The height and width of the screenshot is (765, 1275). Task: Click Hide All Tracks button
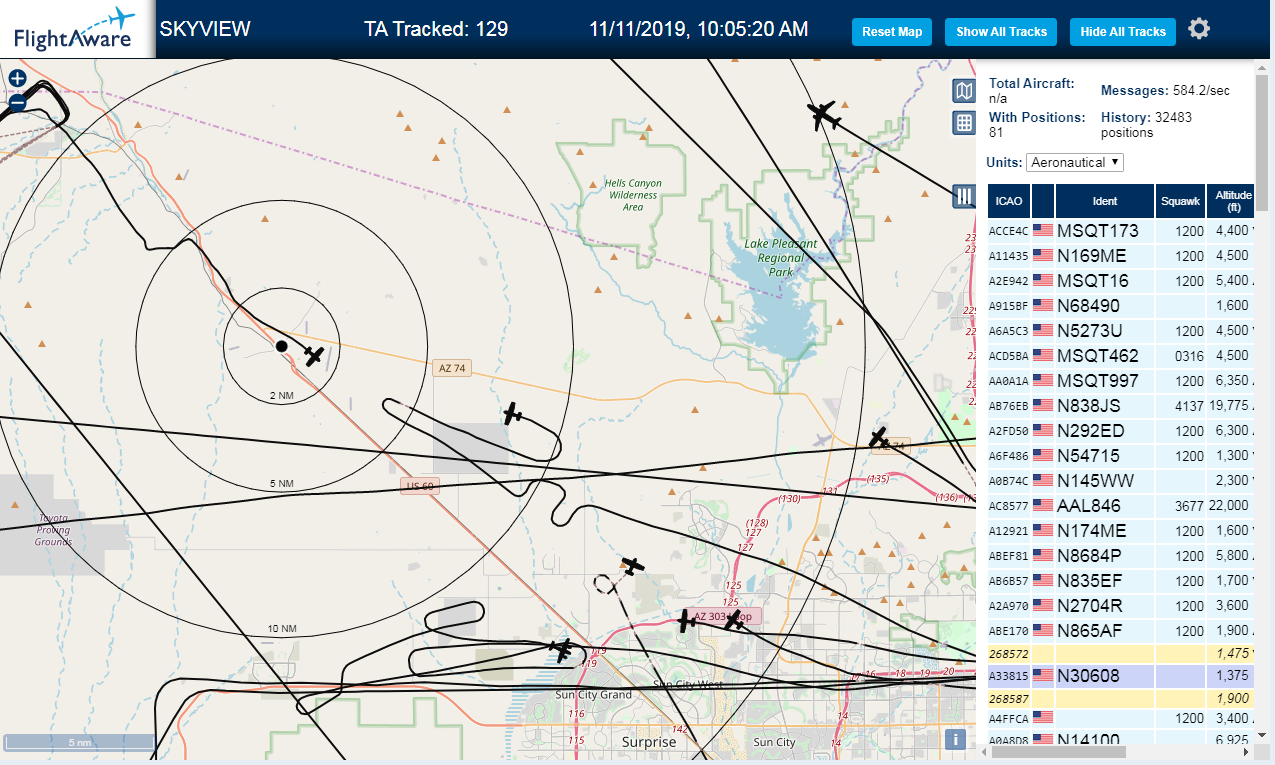click(x=1123, y=32)
